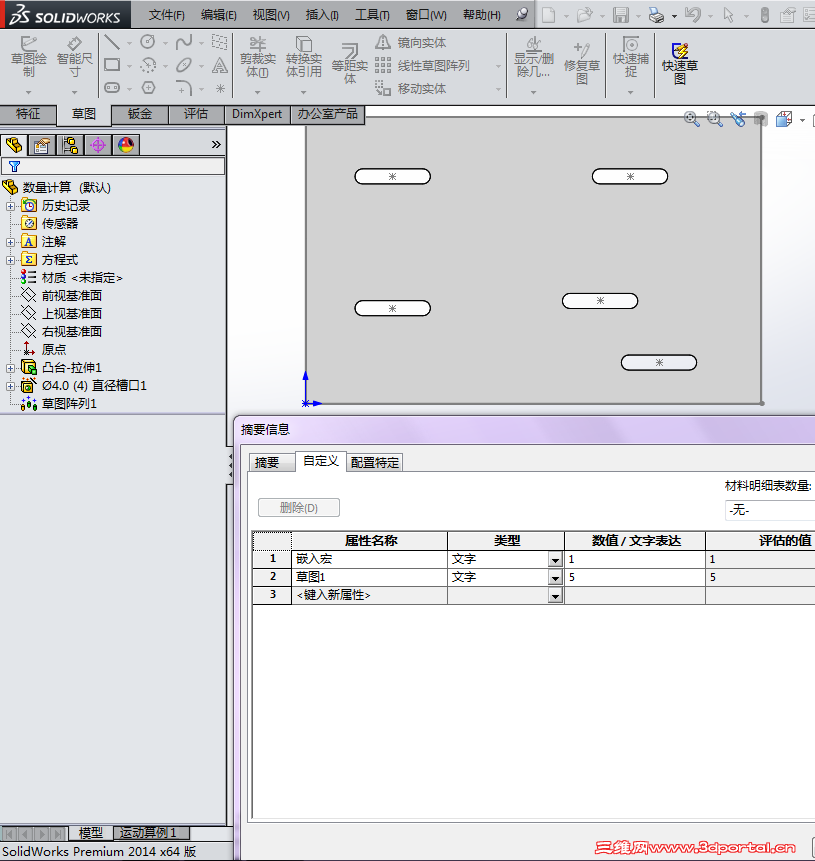Open the ConfigurationManager tab icon
Screen dimensions: 815x861
coord(70,145)
